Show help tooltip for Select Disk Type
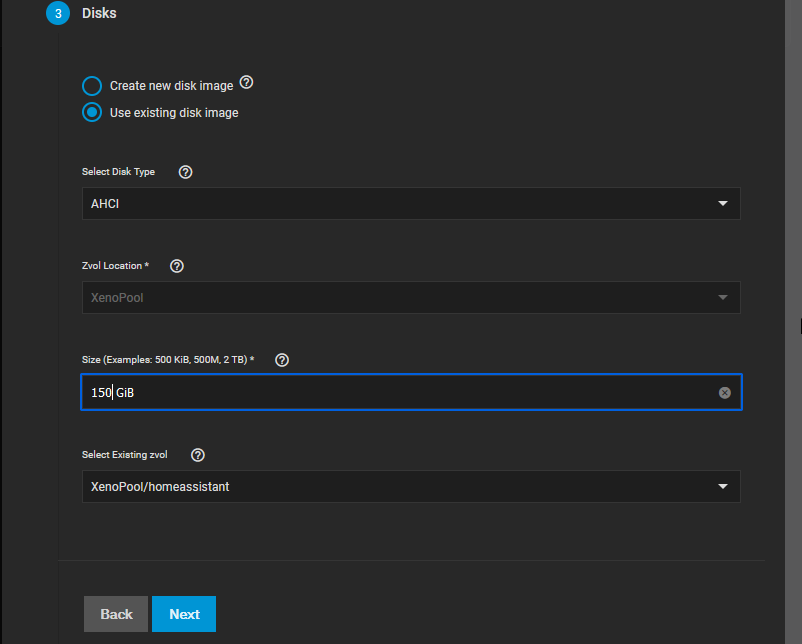Image resolution: width=802 pixels, height=644 pixels. click(186, 172)
